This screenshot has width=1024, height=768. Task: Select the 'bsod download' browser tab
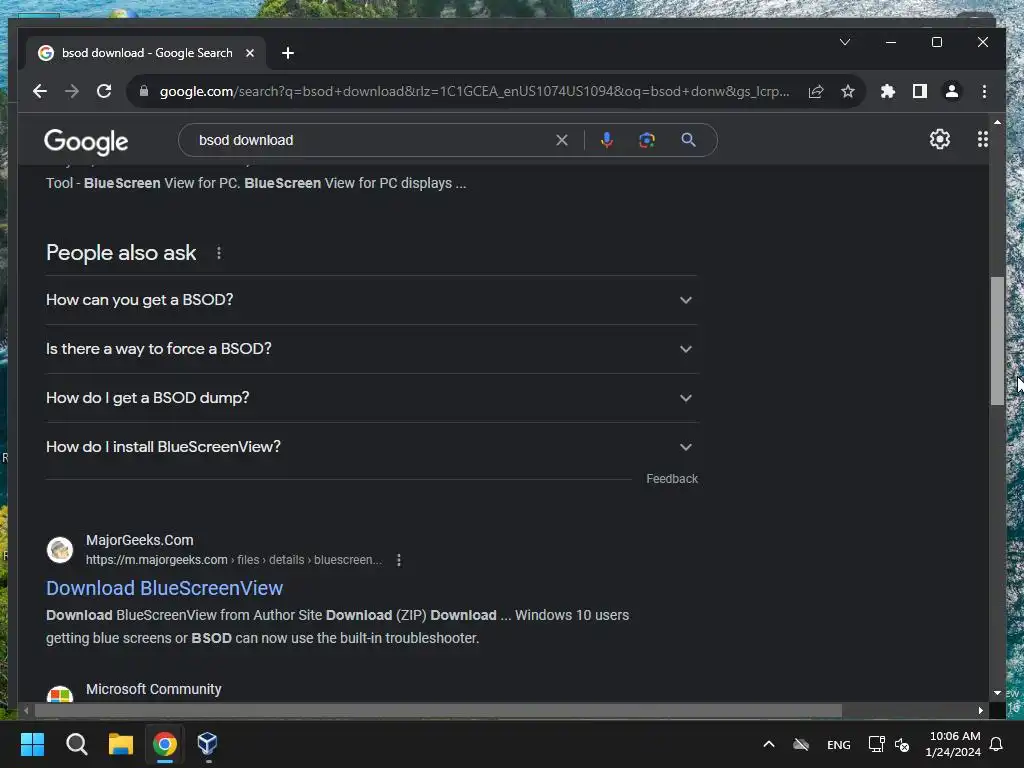(x=146, y=53)
